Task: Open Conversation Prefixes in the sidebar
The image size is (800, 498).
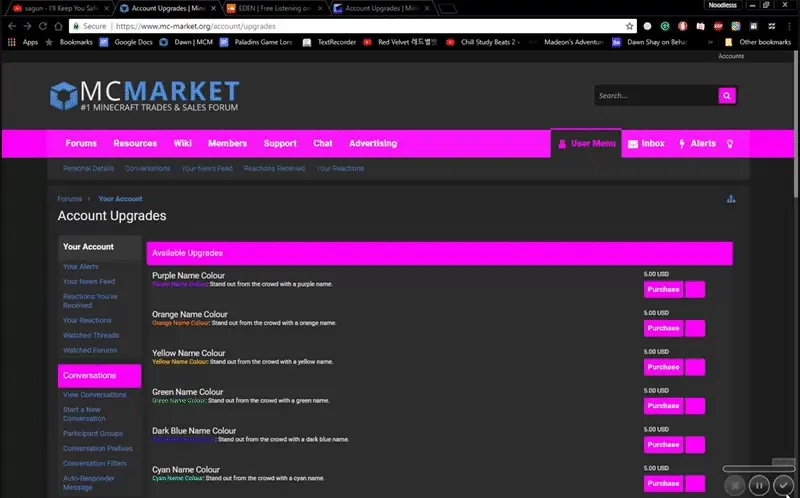Action: point(97,449)
